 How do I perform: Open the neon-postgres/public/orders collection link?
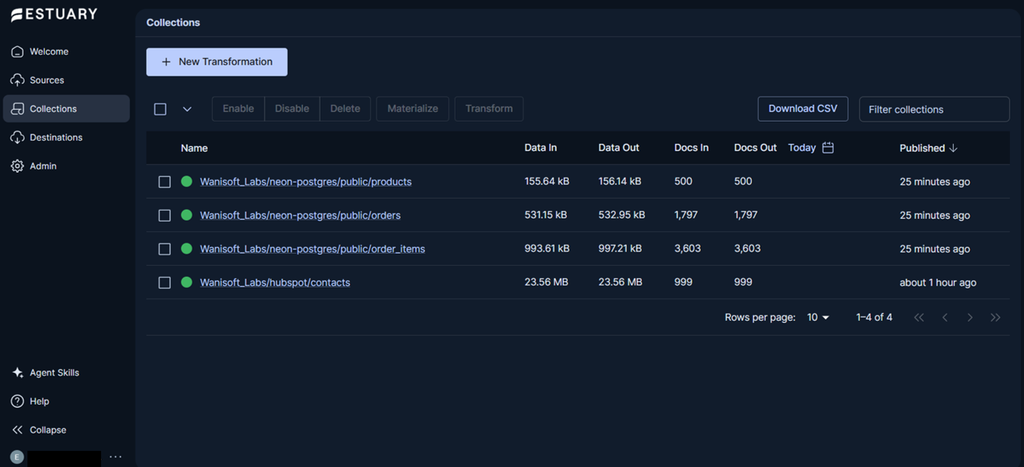coord(300,215)
